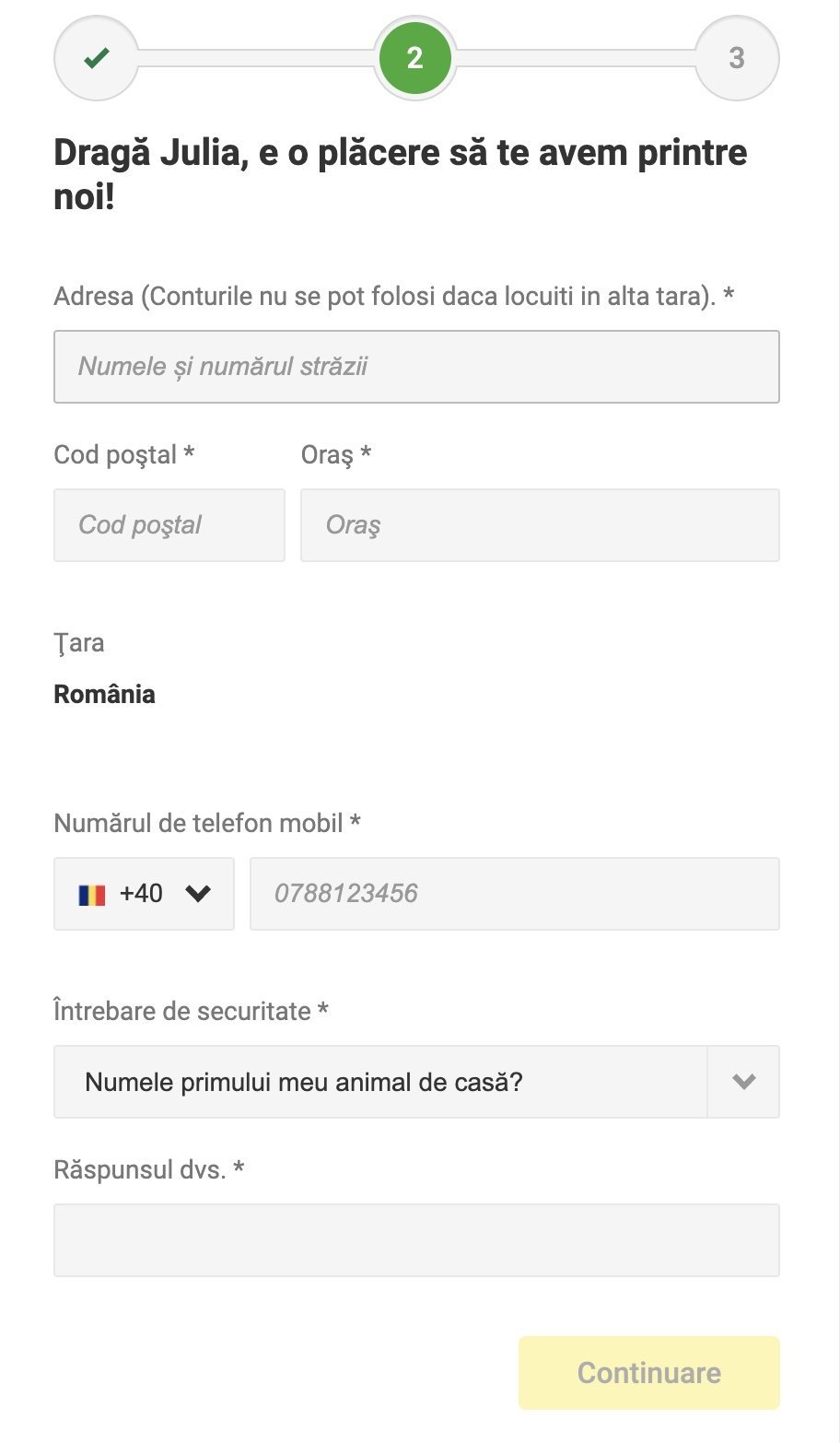Click the completed step one checkmark

coord(97,58)
